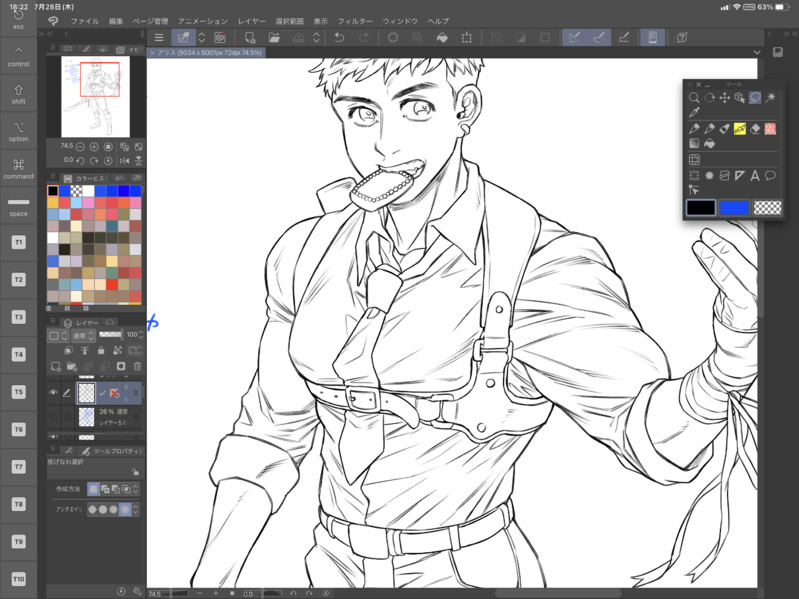This screenshot has height=599, width=799.
Task: Select the Move layer tool with four arrows
Action: point(724,97)
